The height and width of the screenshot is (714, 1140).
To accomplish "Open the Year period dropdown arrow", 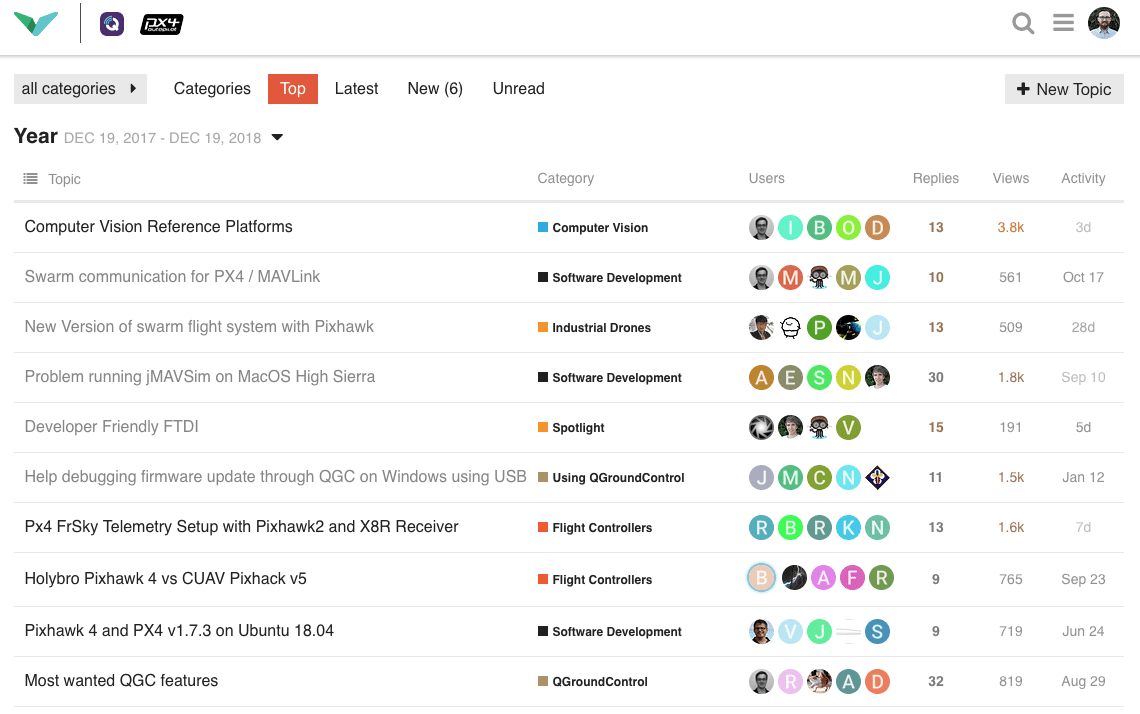I will [278, 138].
